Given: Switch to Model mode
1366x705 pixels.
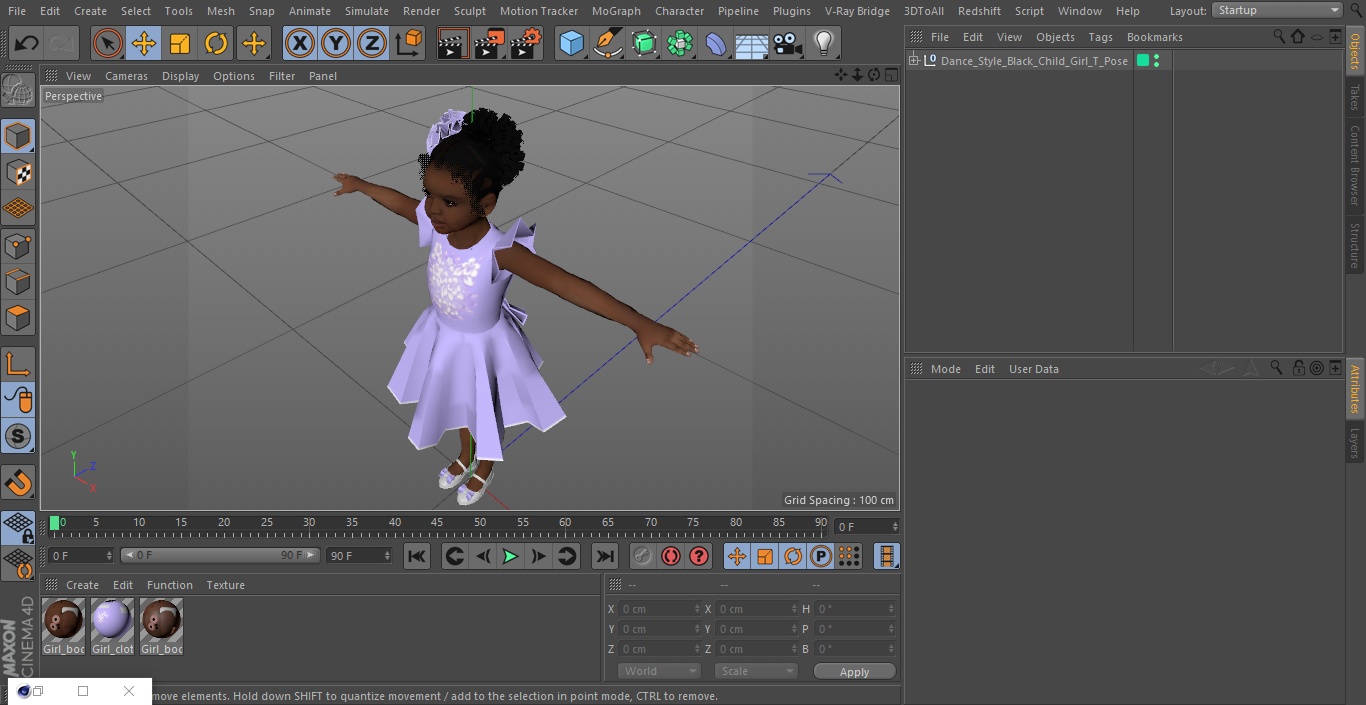Looking at the screenshot, I should [18, 136].
